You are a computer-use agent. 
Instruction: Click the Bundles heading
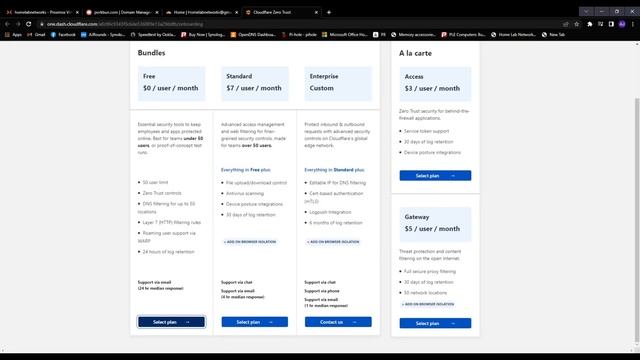[x=151, y=53]
